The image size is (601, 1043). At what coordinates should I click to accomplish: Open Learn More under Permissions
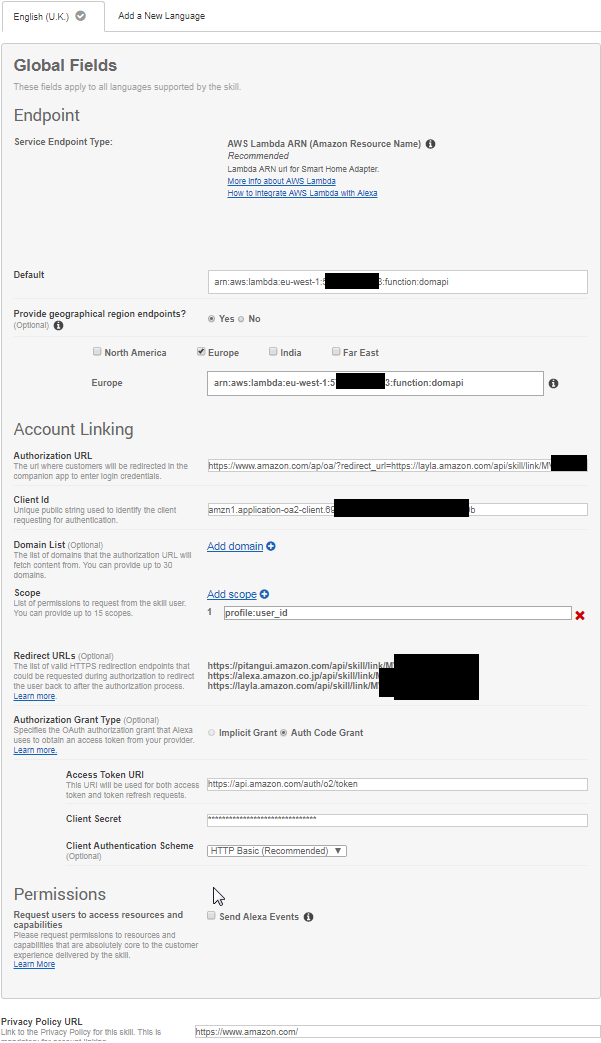pos(35,964)
